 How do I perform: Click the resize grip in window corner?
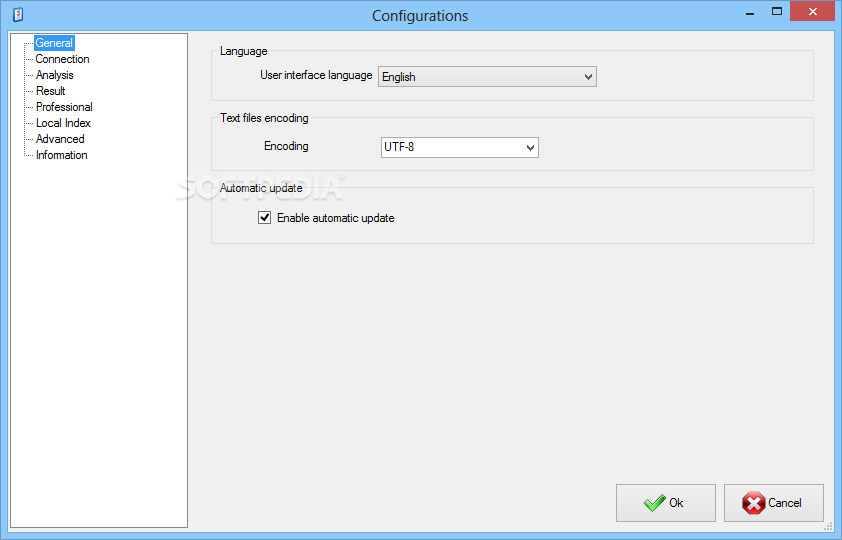[x=829, y=527]
